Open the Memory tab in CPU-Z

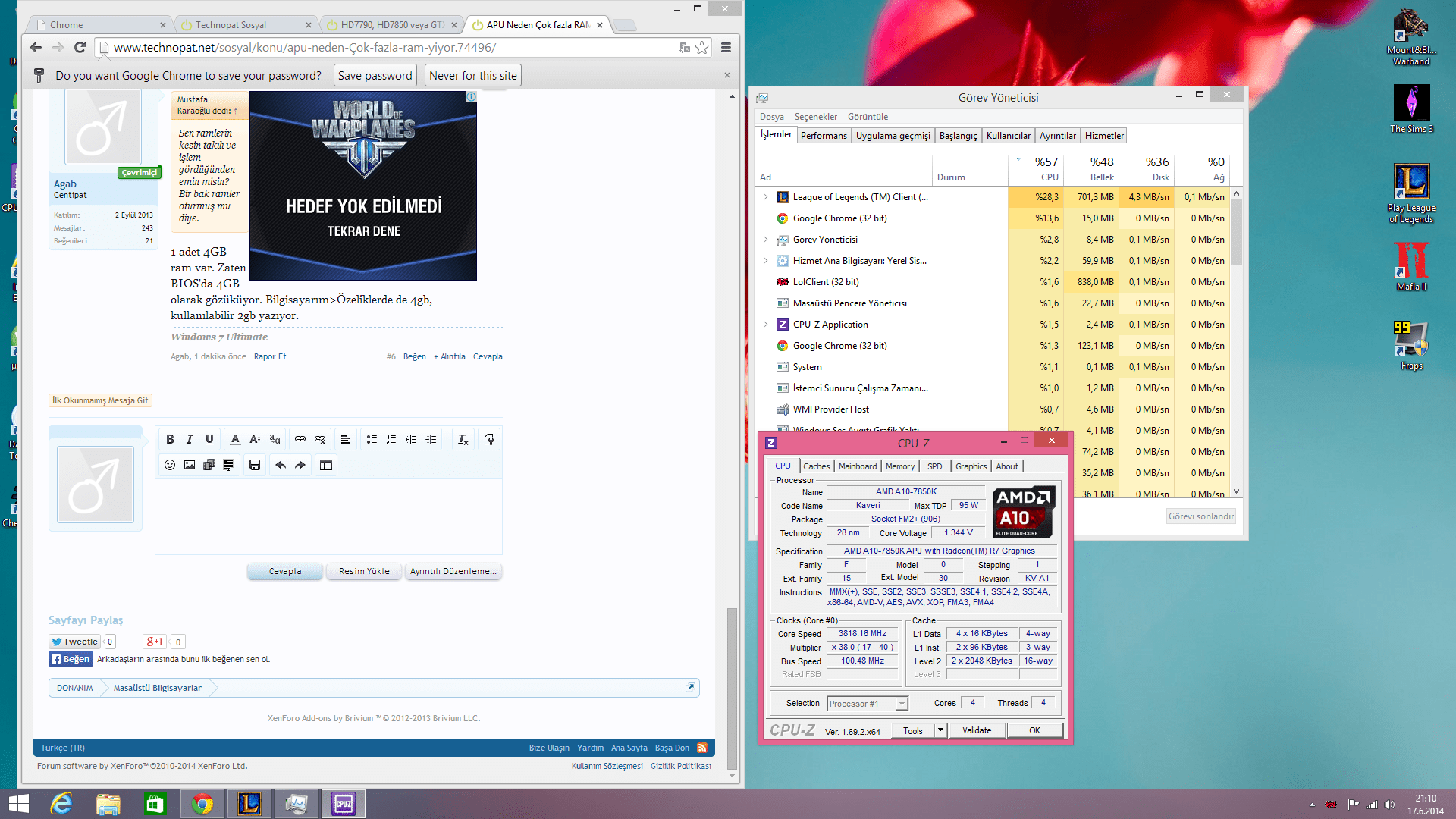899,466
